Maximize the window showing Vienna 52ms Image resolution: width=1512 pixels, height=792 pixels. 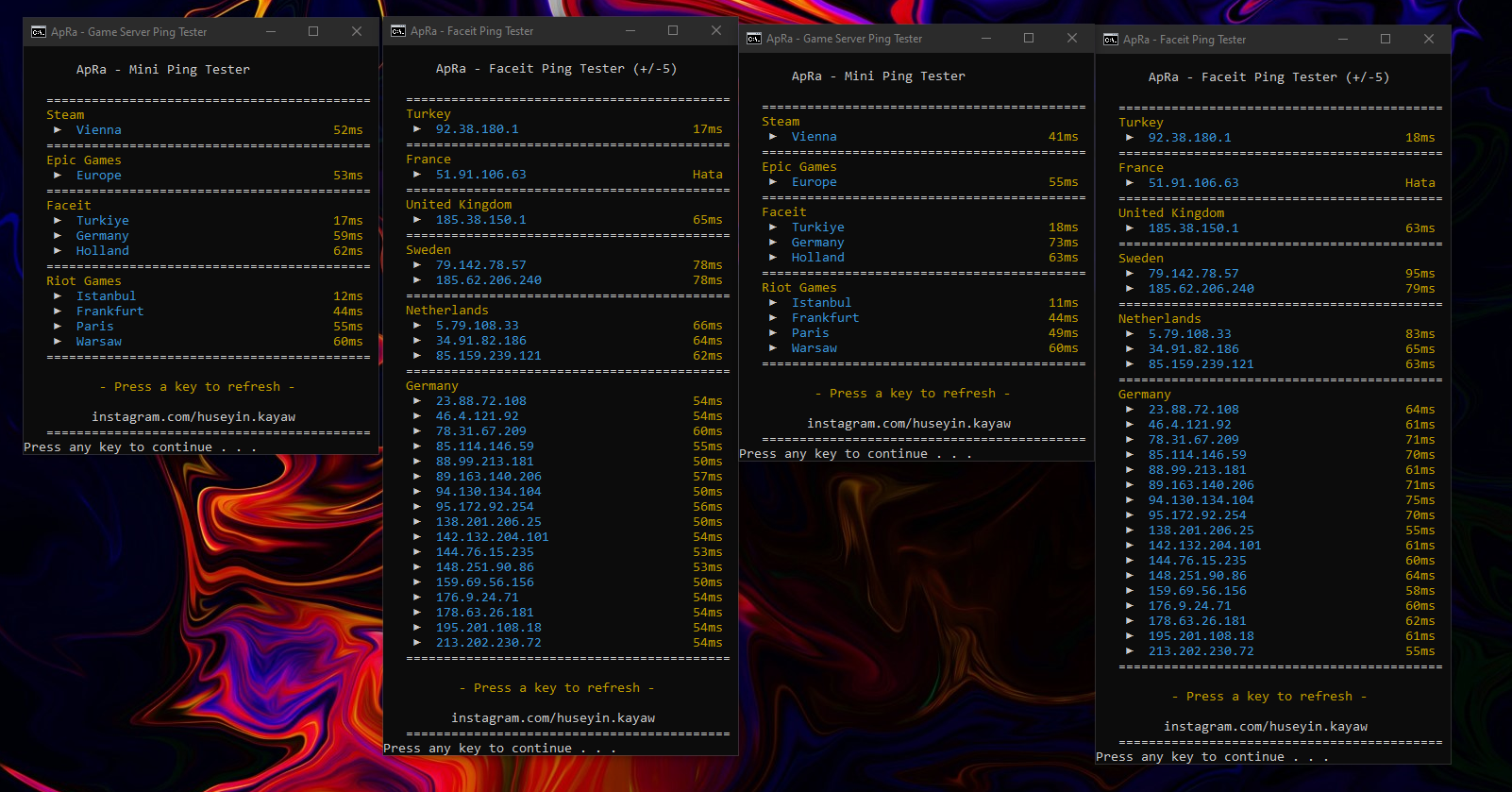pos(313,31)
